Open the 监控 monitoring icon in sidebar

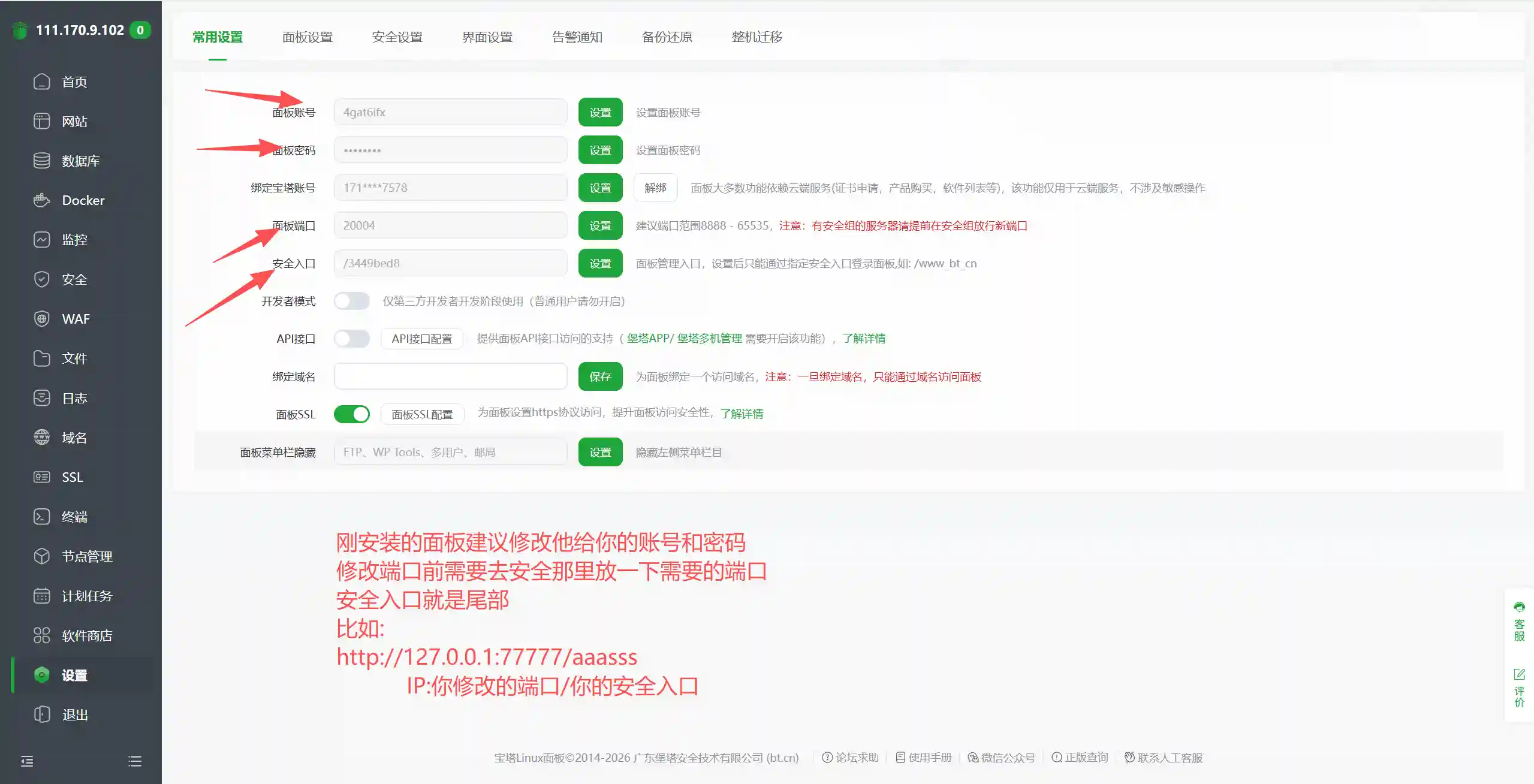tap(41, 240)
